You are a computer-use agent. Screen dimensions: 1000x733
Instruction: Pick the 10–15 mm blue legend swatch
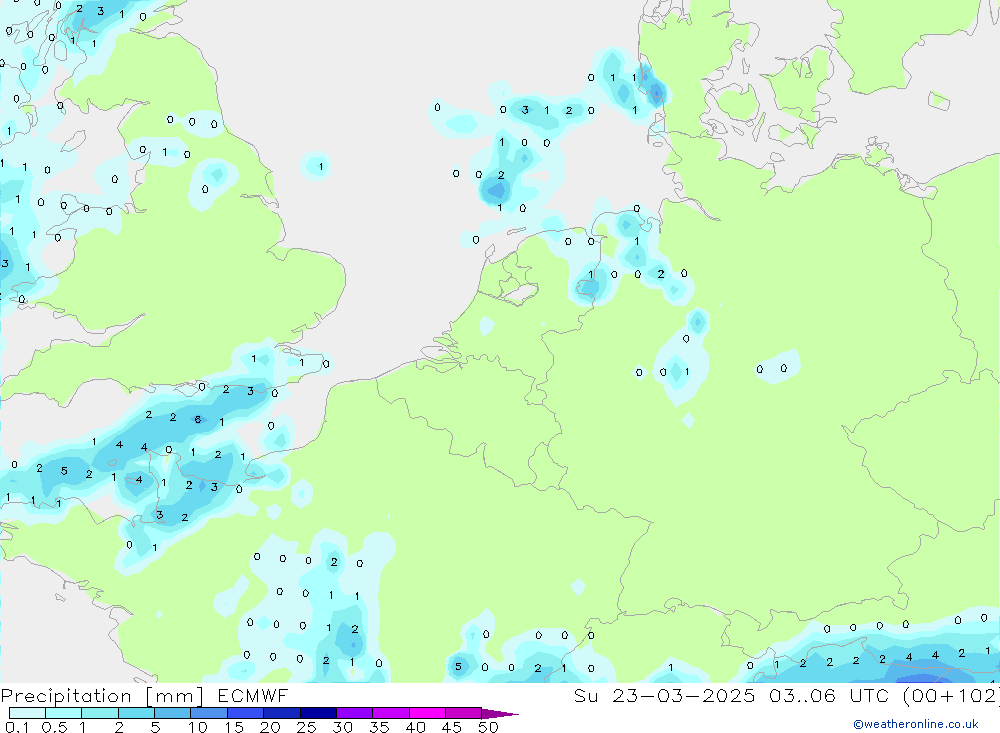(x=209, y=713)
